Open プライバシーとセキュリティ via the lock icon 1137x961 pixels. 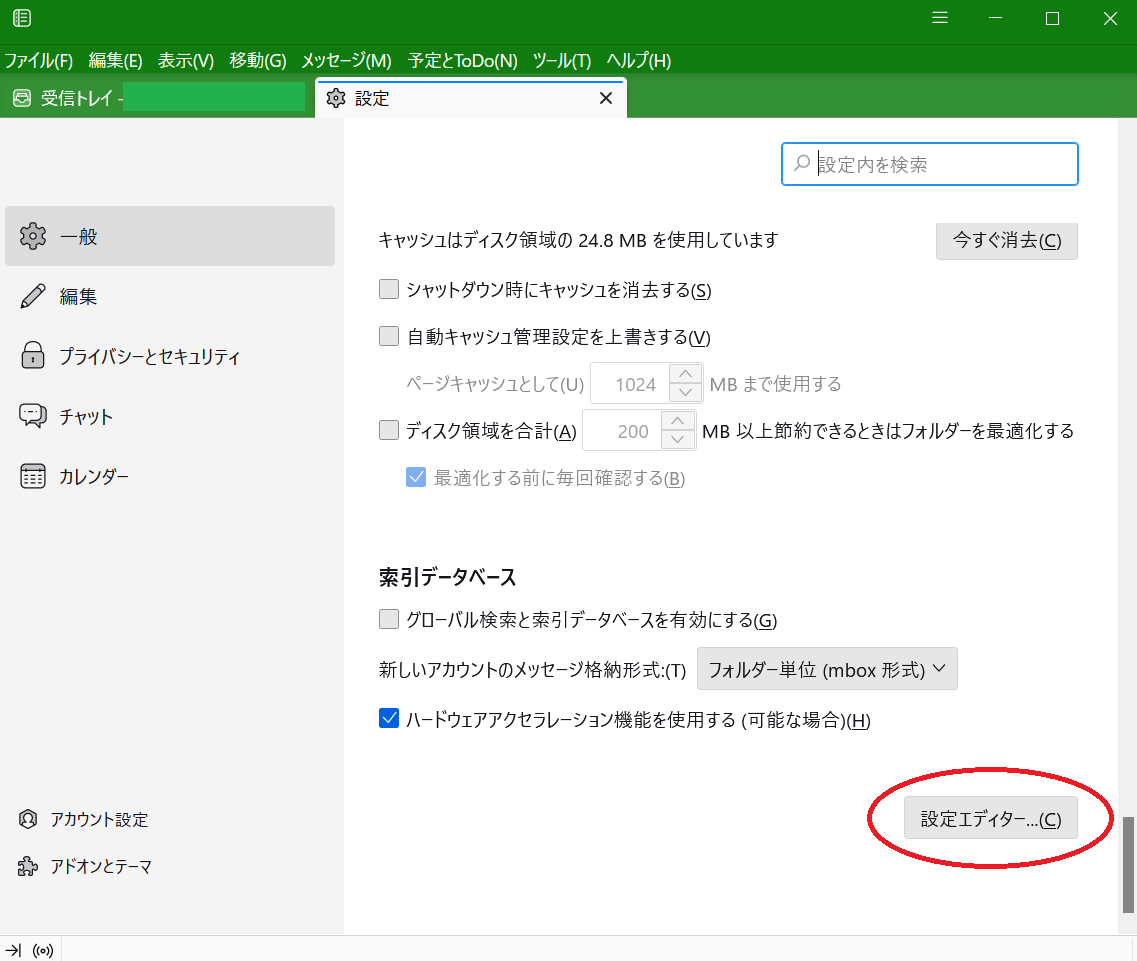tap(33, 356)
